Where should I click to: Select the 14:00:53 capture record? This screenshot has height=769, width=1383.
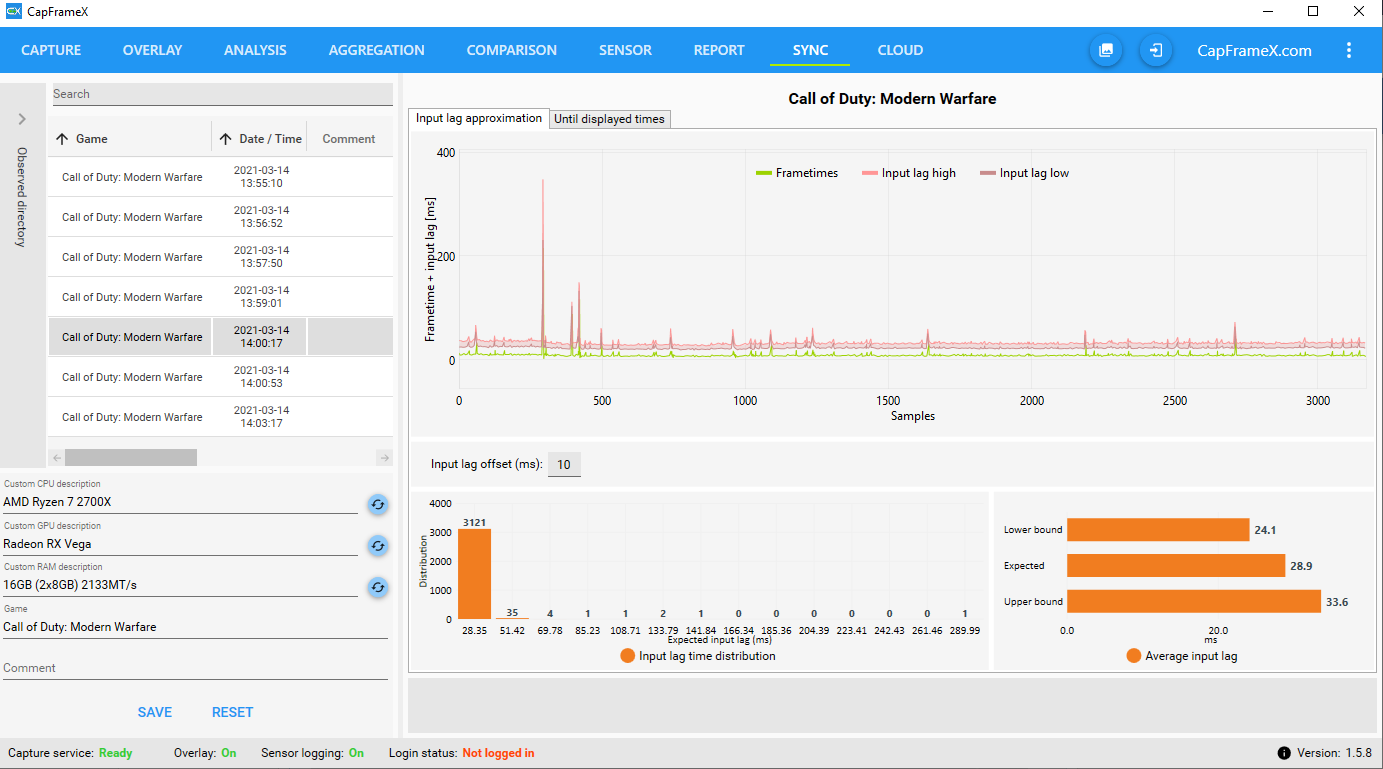(220, 377)
